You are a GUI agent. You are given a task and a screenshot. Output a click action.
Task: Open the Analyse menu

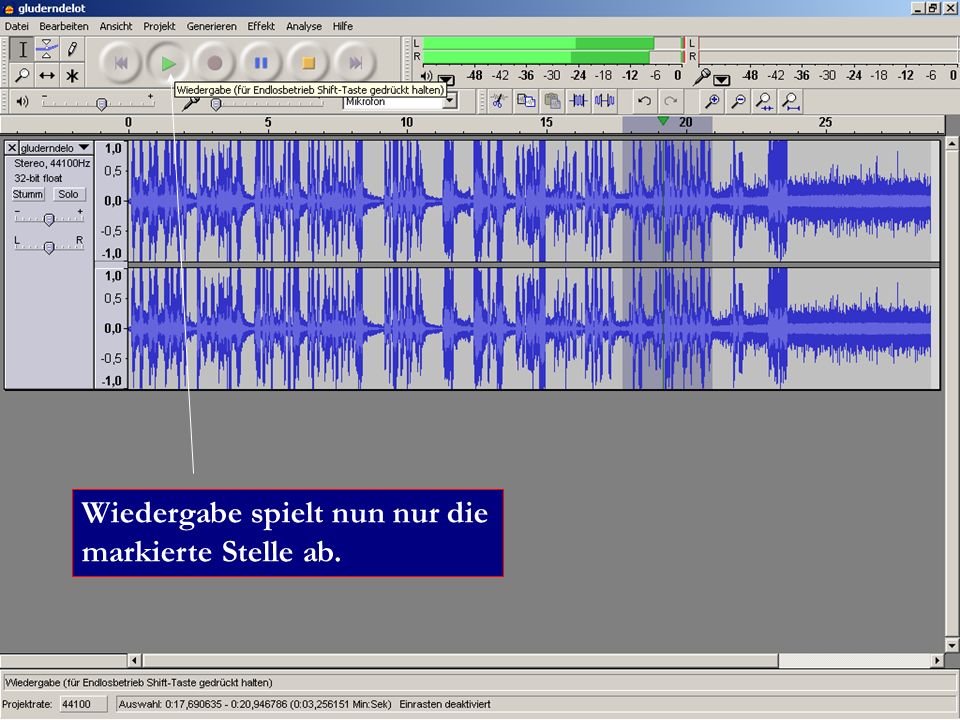pyautogui.click(x=304, y=26)
